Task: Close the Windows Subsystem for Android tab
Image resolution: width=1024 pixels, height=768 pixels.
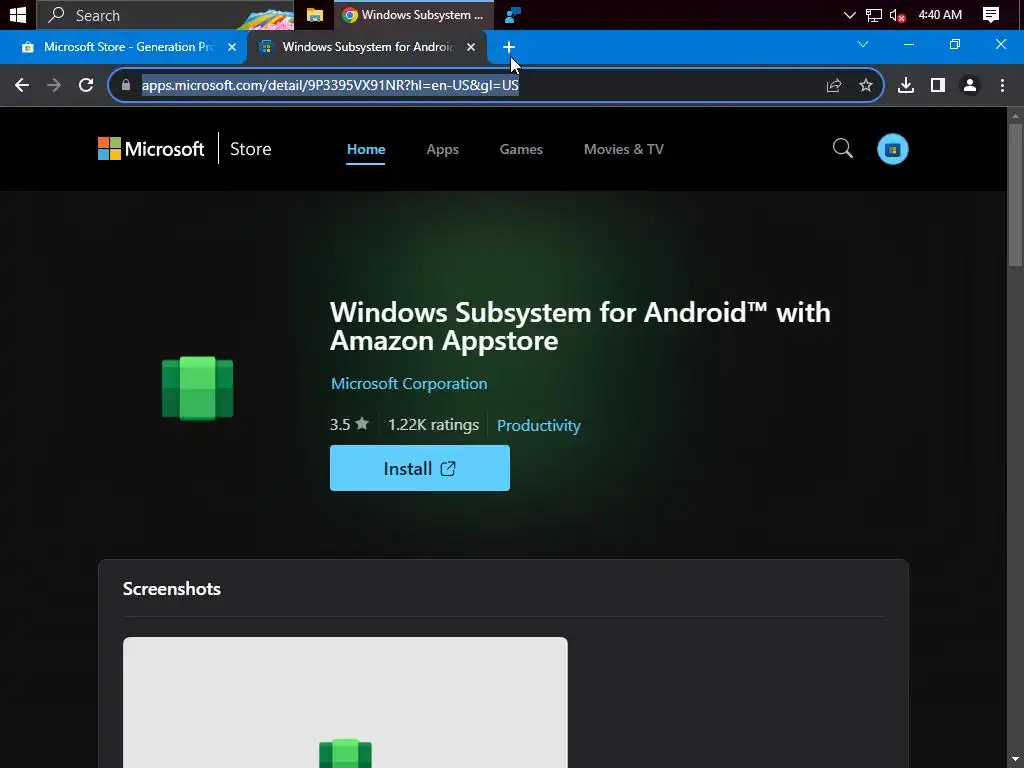Action: point(471,47)
